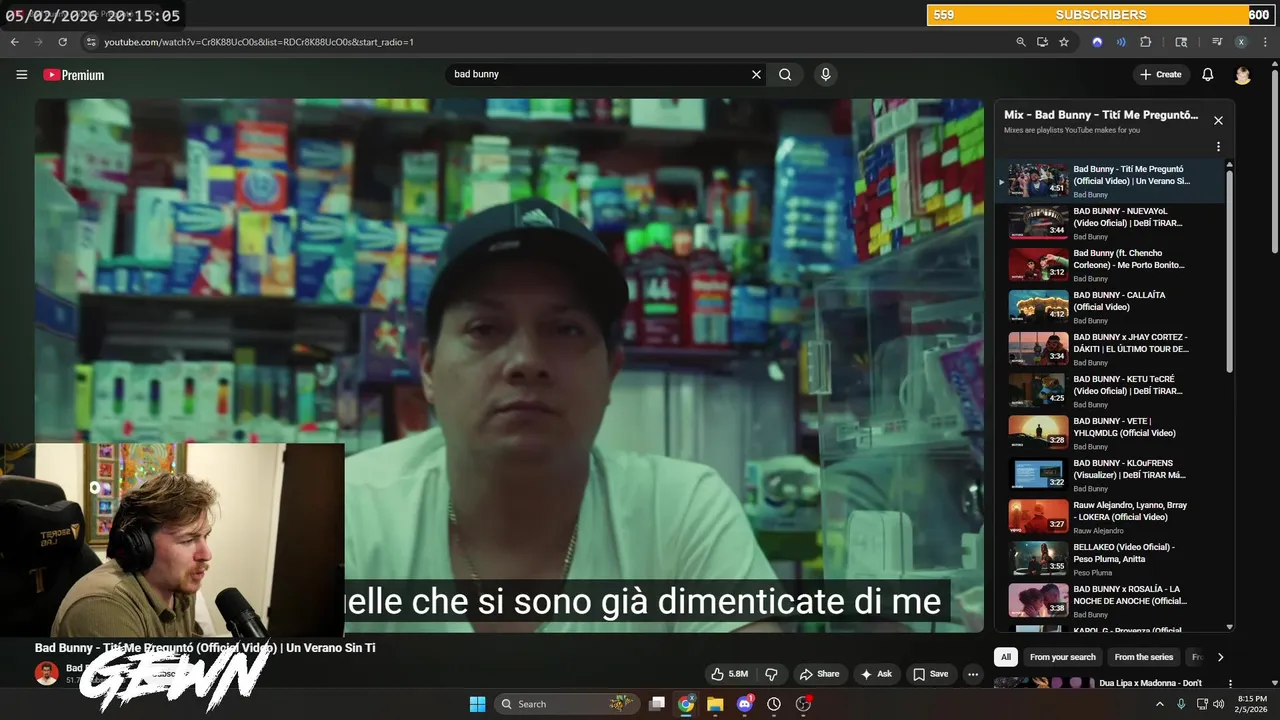Reload the page

62,42
